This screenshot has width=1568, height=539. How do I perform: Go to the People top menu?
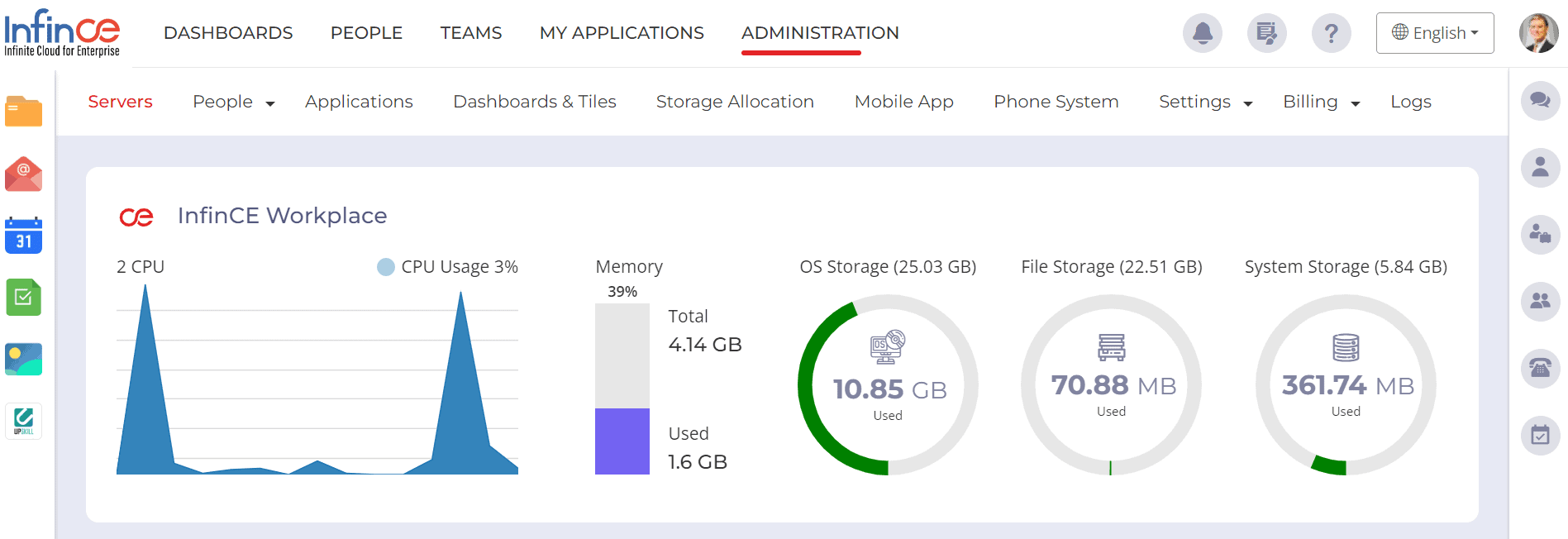pyautogui.click(x=366, y=33)
